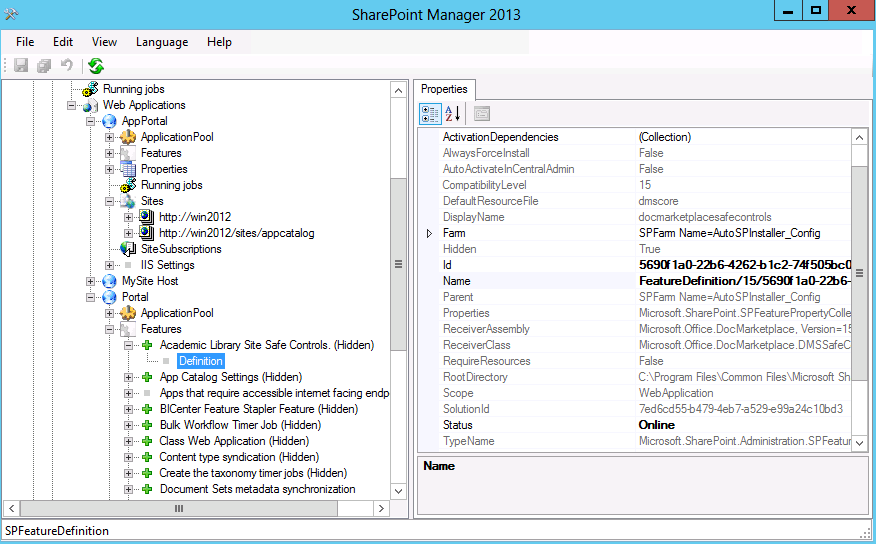Switch property grid to Categorized view
Screen dimensions: 876x544
point(430,114)
